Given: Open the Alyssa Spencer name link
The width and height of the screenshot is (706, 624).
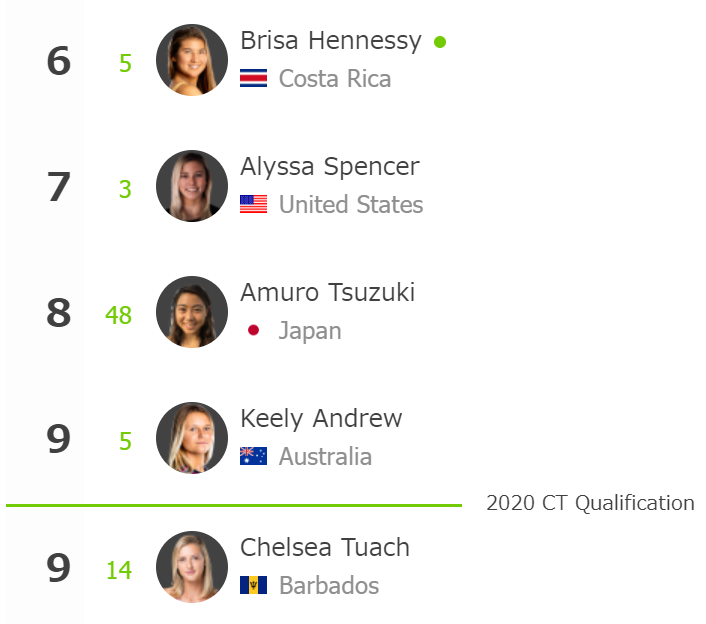Looking at the screenshot, I should tap(330, 167).
